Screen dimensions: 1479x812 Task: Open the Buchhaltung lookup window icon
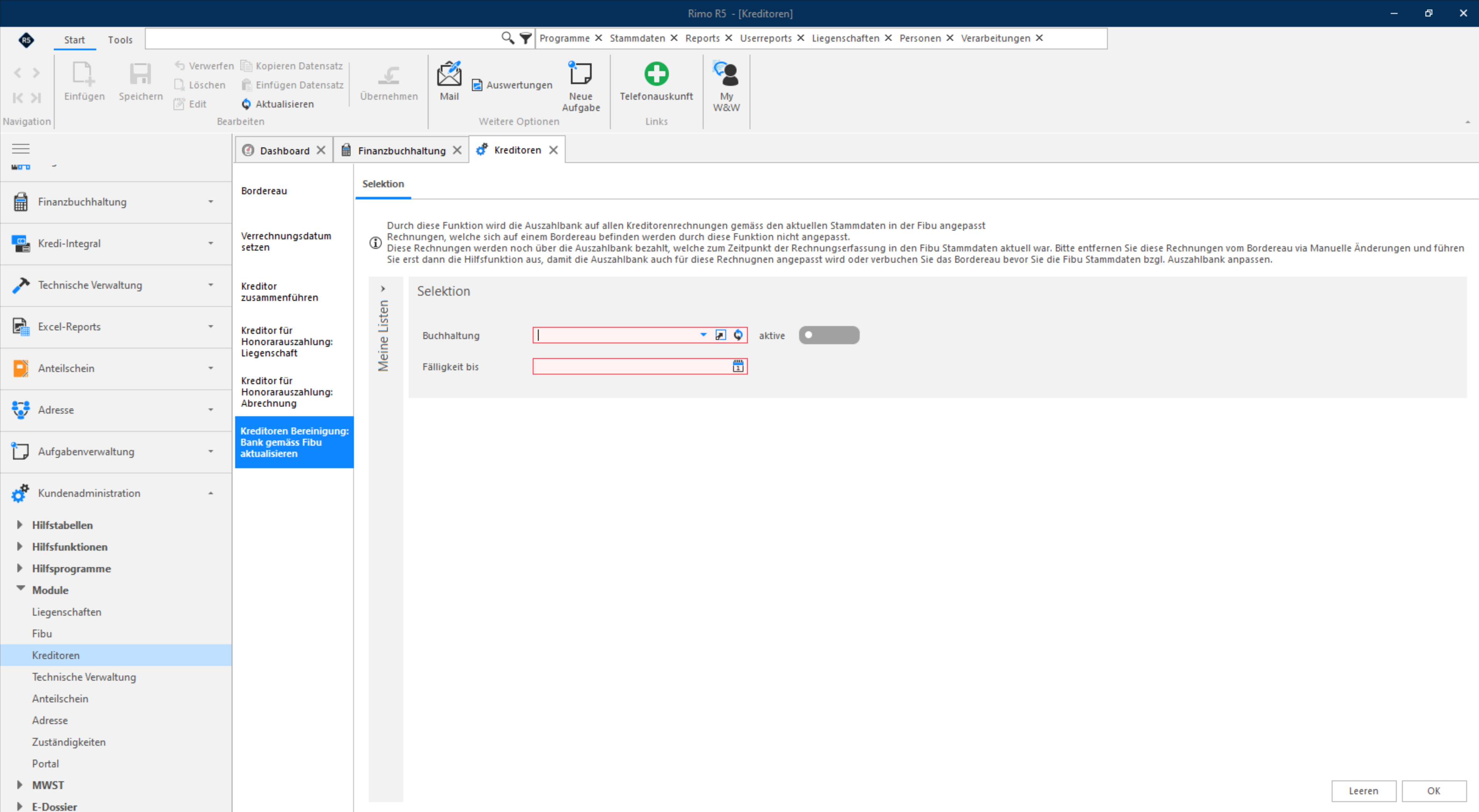click(x=721, y=335)
